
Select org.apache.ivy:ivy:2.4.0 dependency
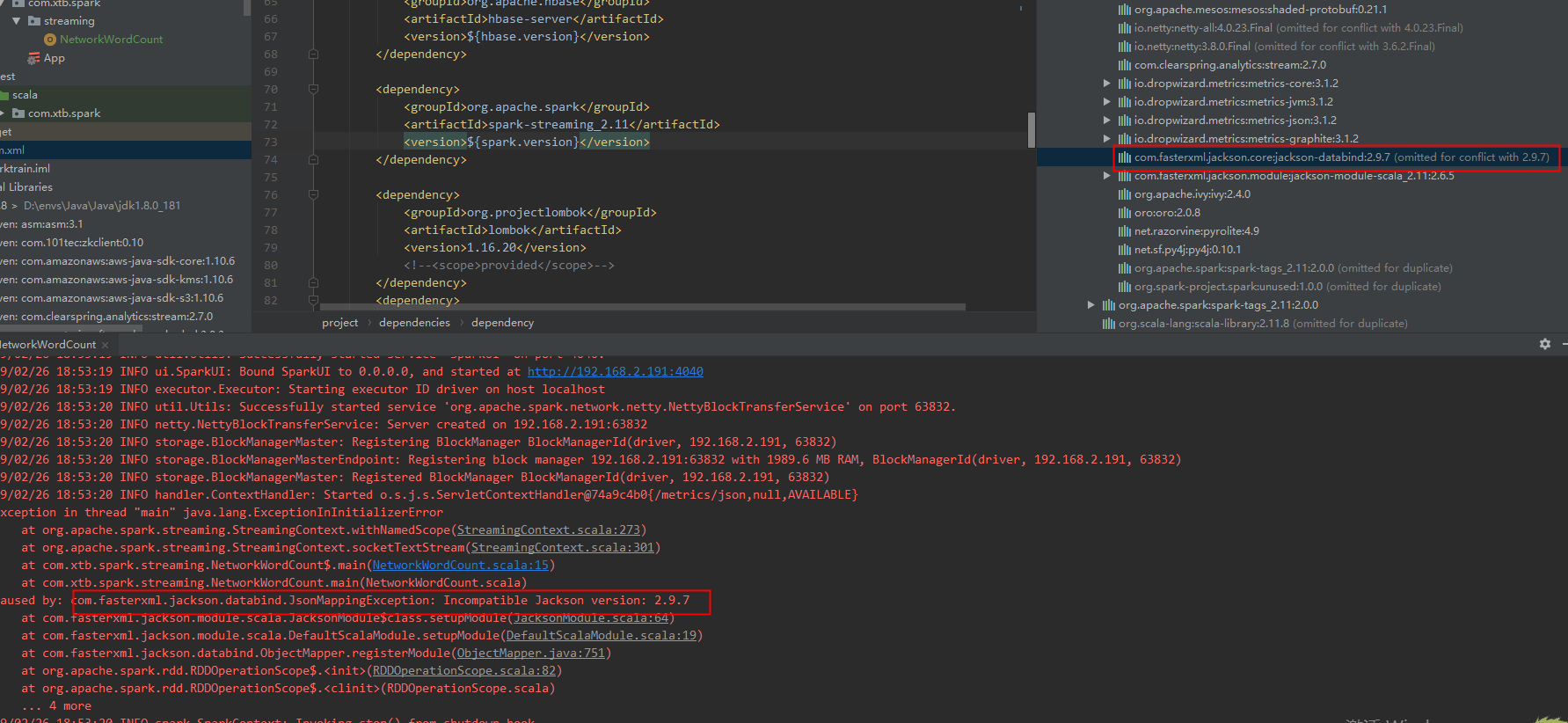pyautogui.click(x=1192, y=194)
